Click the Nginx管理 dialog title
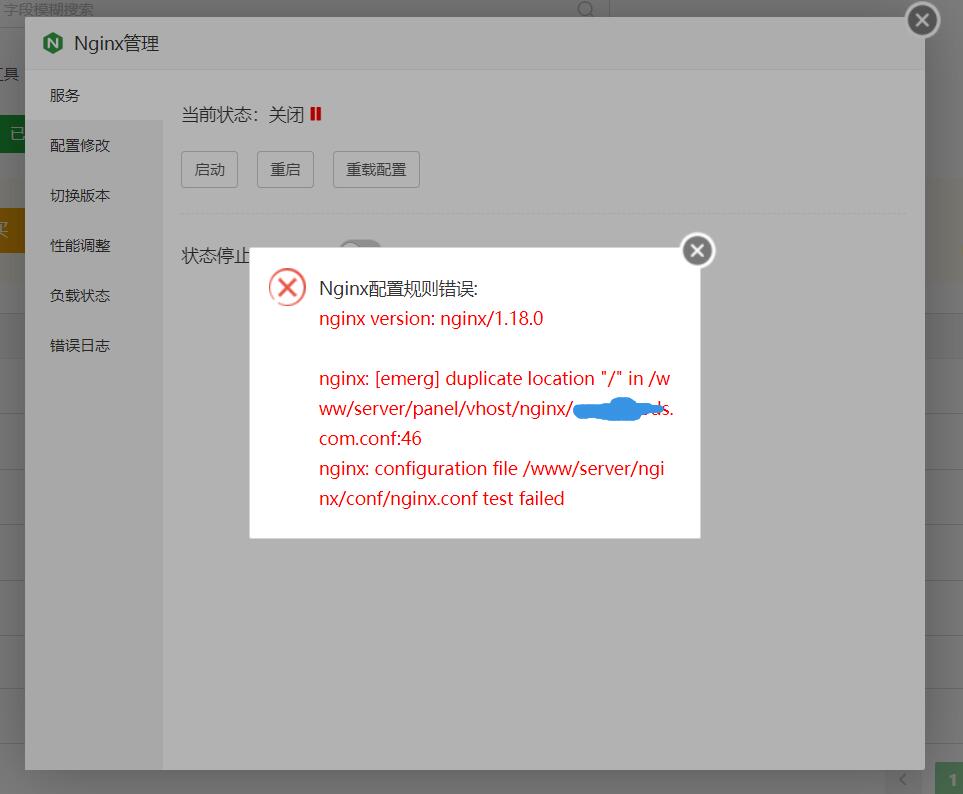The image size is (963, 794). (x=116, y=44)
